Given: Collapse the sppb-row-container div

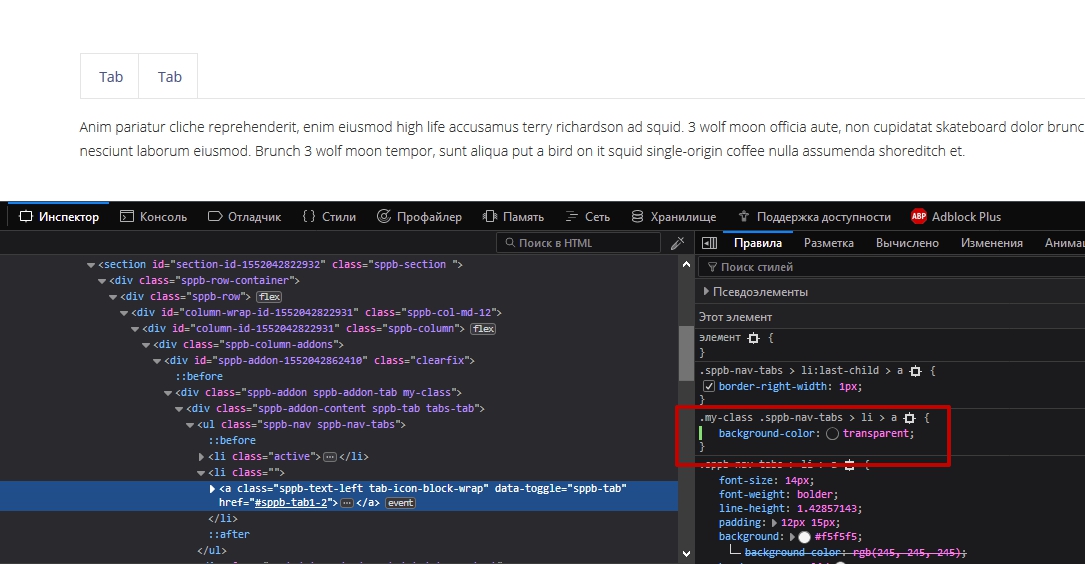Looking at the screenshot, I should click(x=102, y=281).
